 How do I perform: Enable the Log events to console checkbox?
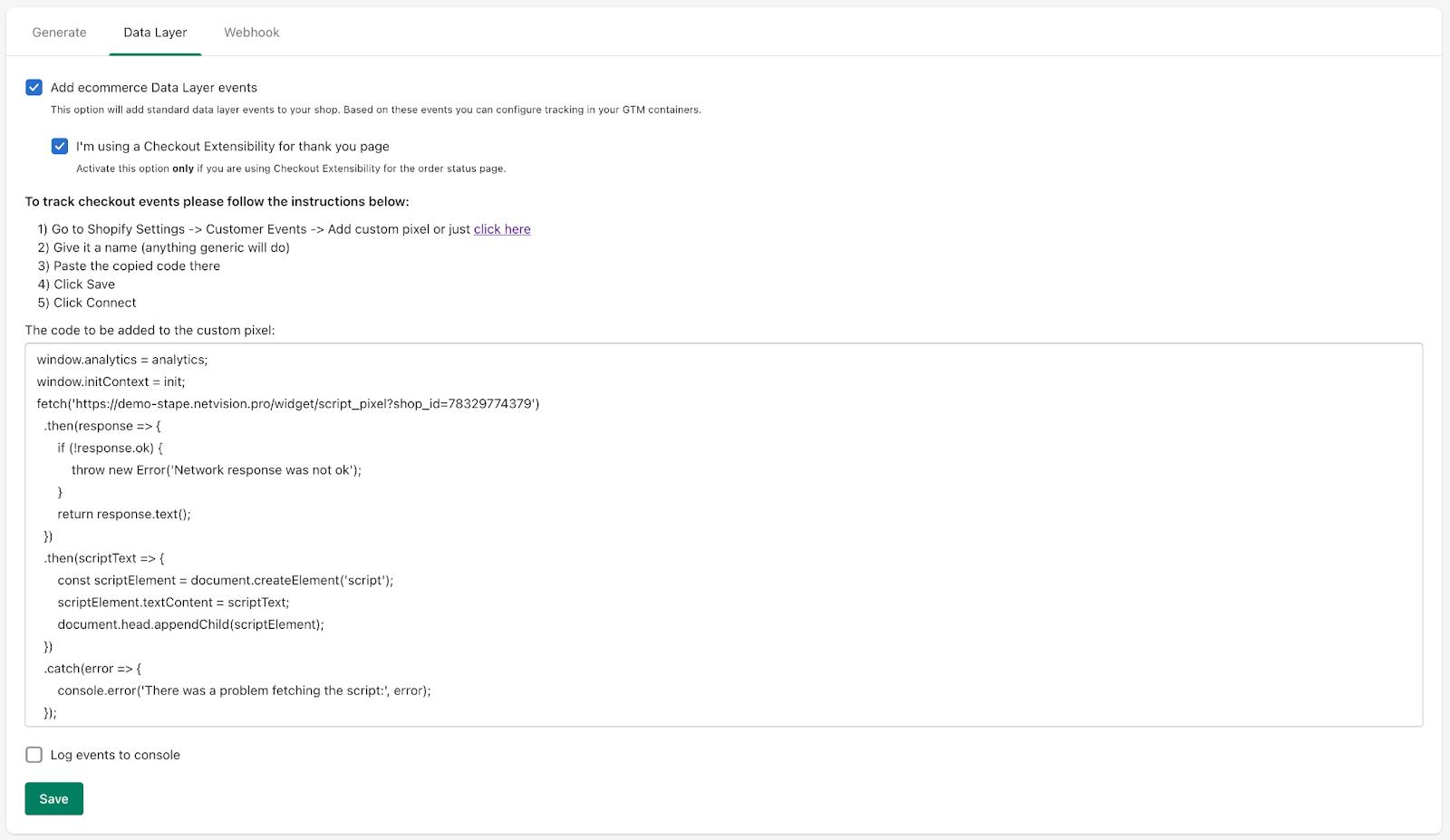[x=34, y=755]
